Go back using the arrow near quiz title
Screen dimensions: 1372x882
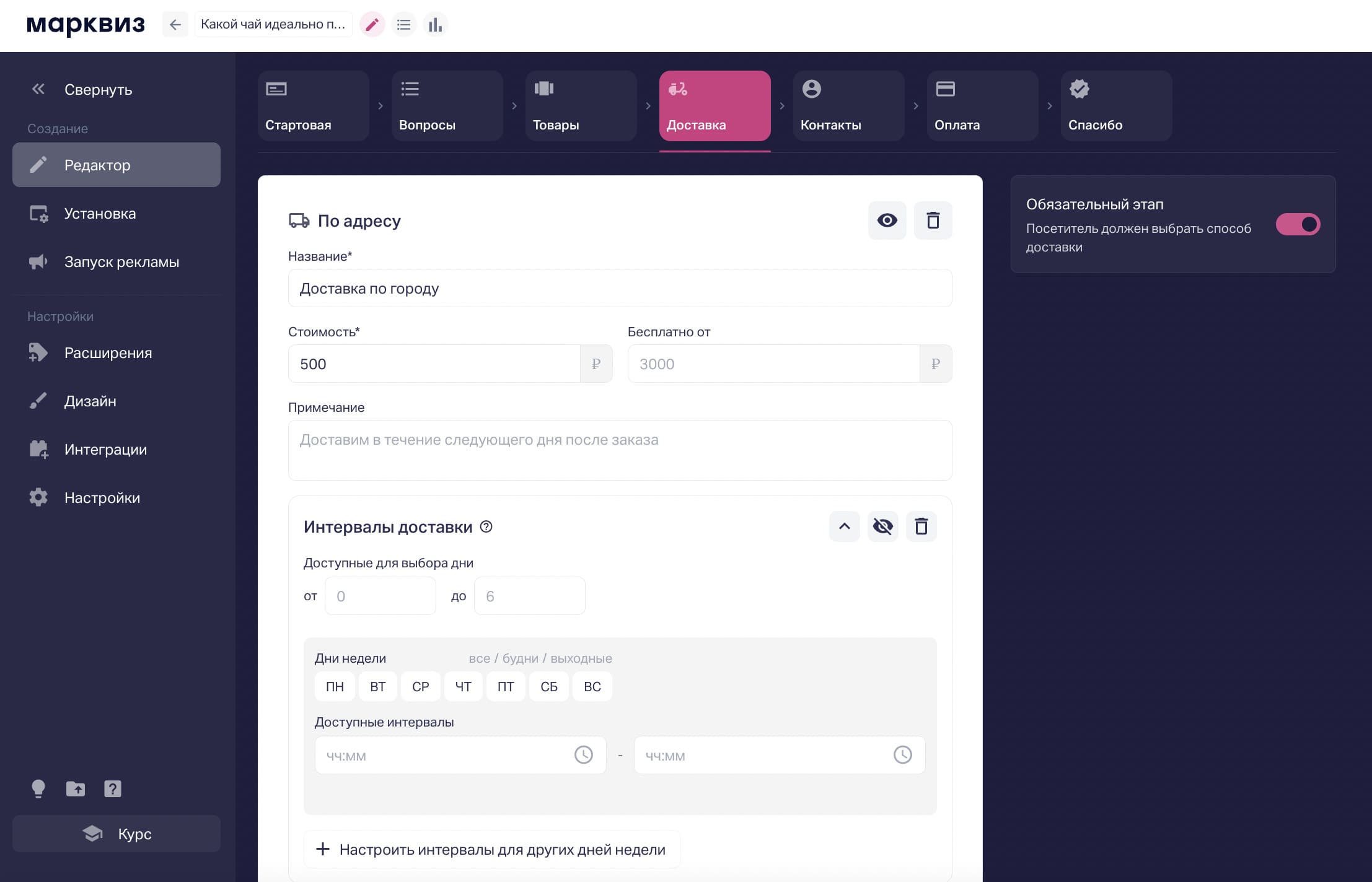(175, 24)
